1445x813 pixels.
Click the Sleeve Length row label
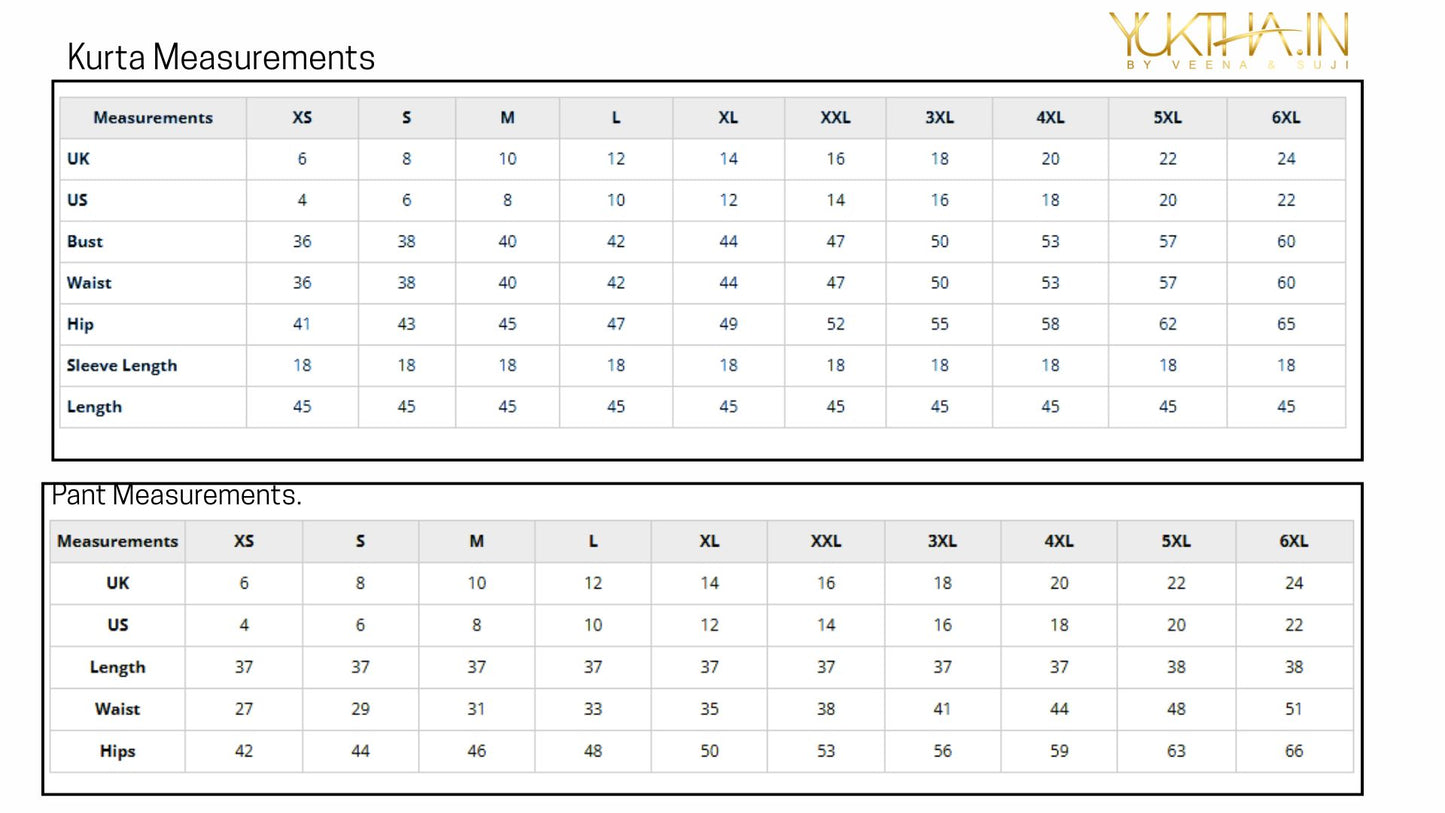point(122,365)
